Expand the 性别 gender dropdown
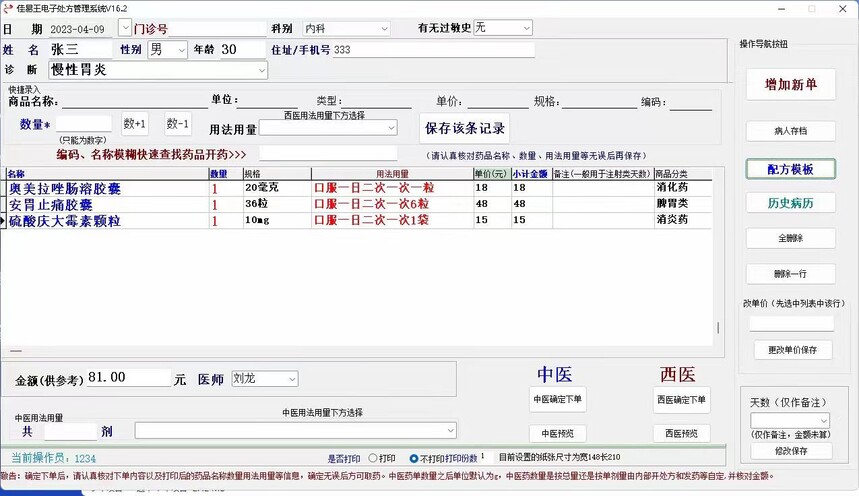The height and width of the screenshot is (496, 859). [181, 50]
